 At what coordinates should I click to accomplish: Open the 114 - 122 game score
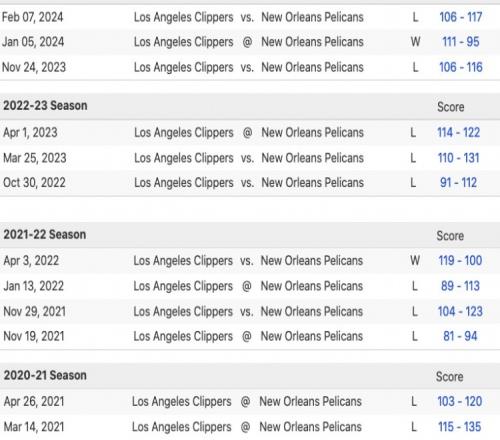458,133
